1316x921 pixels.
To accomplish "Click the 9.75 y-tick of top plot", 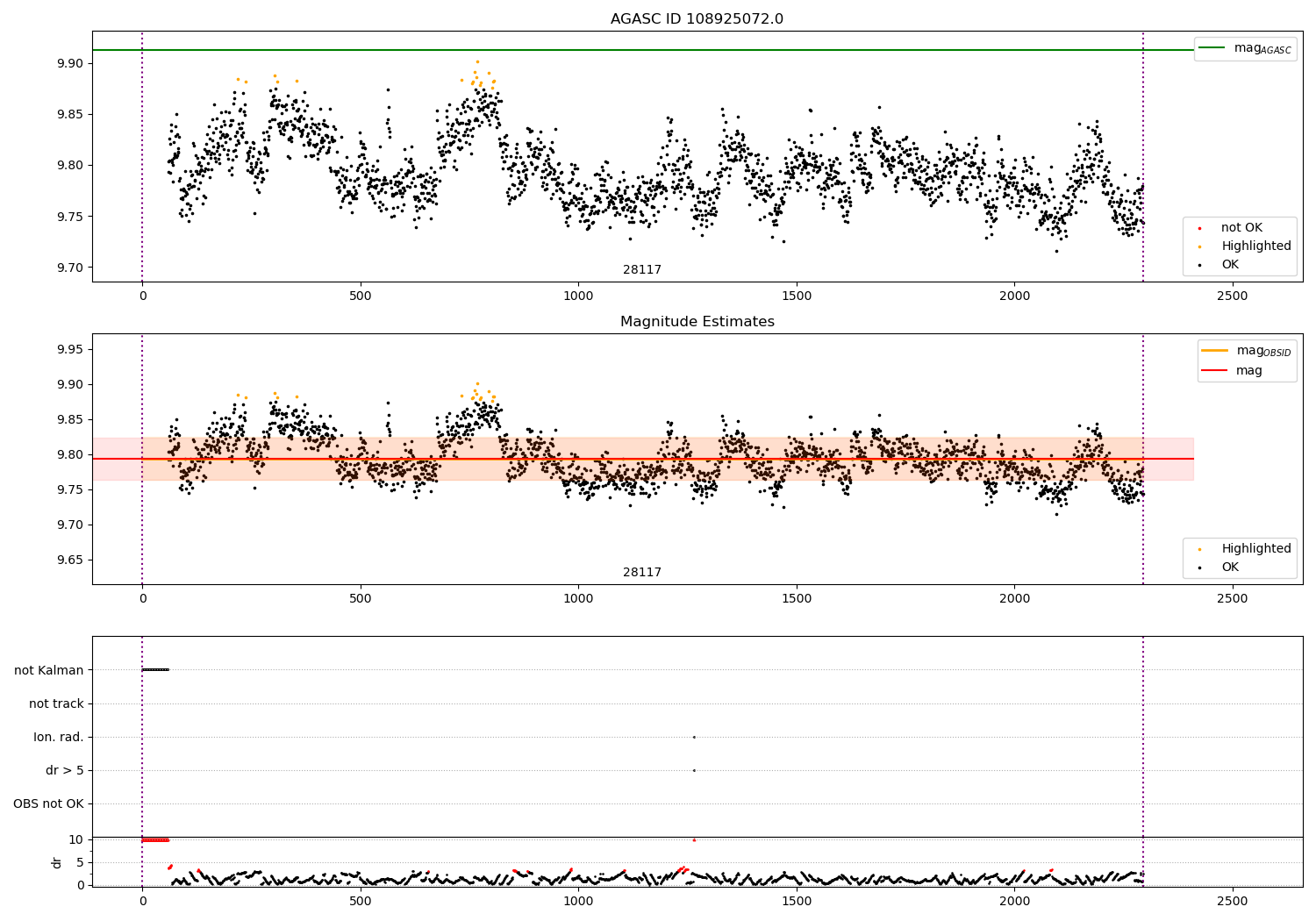I will pos(70,218).
